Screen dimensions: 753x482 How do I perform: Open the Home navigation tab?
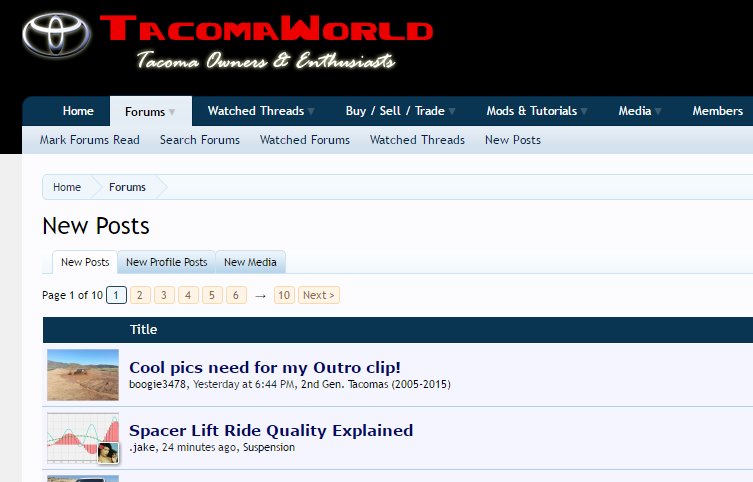tap(78, 111)
